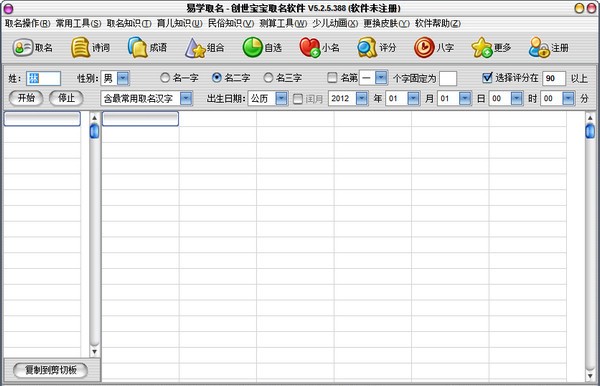Click the left list scrollbar thumb
The width and height of the screenshot is (600, 386).
pyautogui.click(x=94, y=131)
